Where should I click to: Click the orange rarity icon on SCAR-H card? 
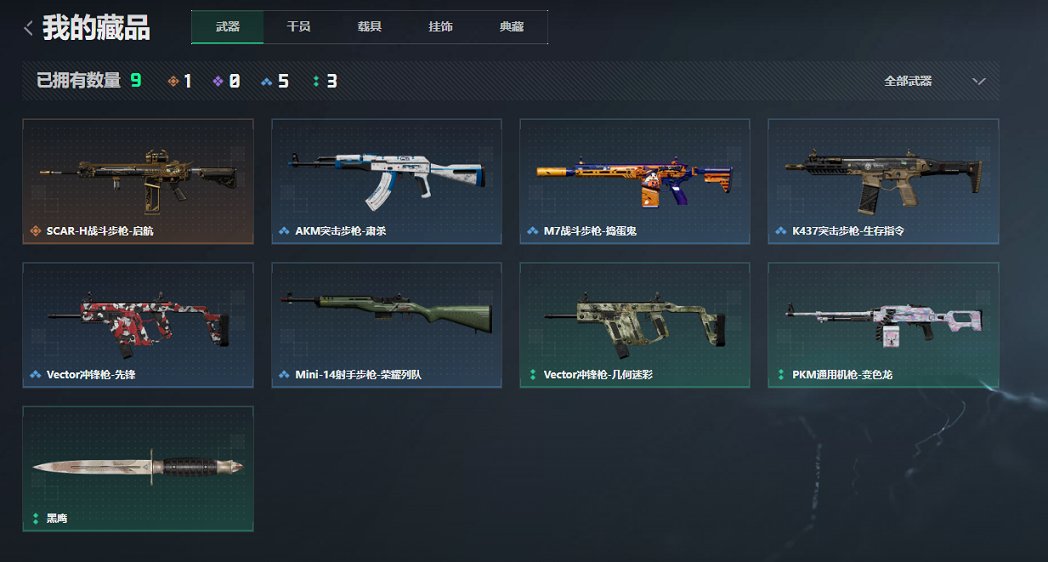coord(35,231)
